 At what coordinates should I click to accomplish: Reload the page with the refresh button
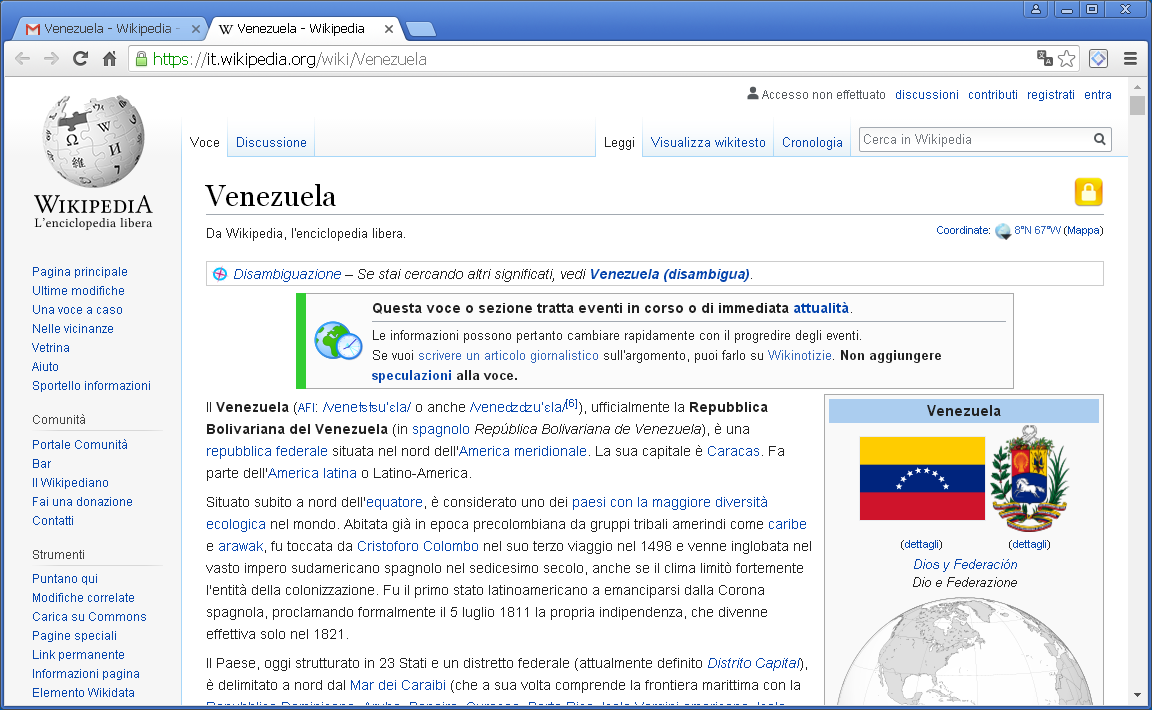click(x=80, y=59)
